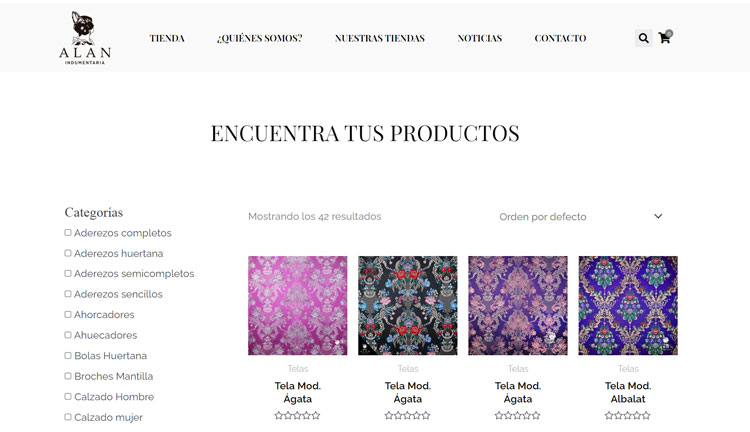Rate the Tela Mod. Albalat stars

pyautogui.click(x=628, y=415)
